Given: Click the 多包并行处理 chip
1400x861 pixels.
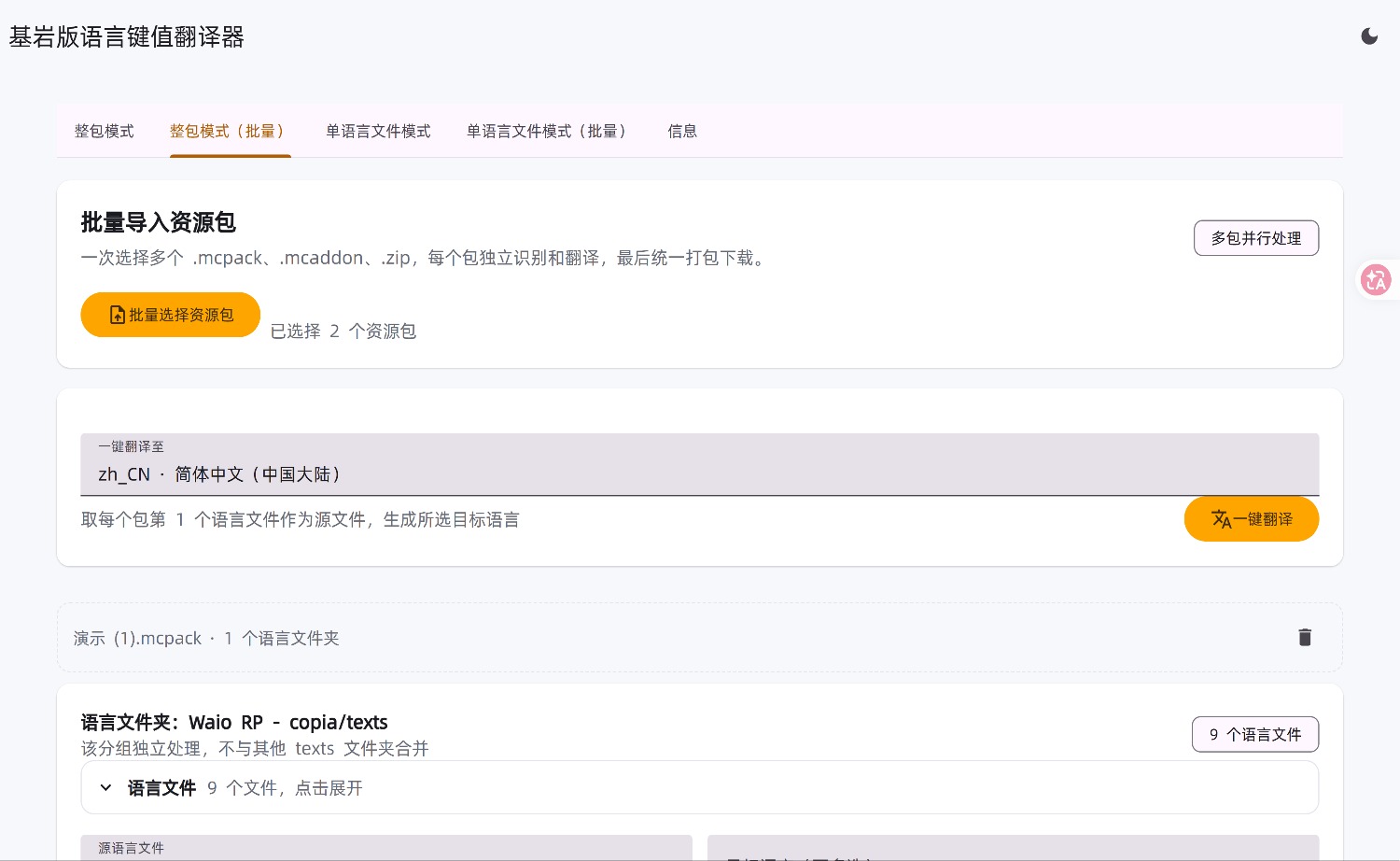Looking at the screenshot, I should tap(1256, 238).
